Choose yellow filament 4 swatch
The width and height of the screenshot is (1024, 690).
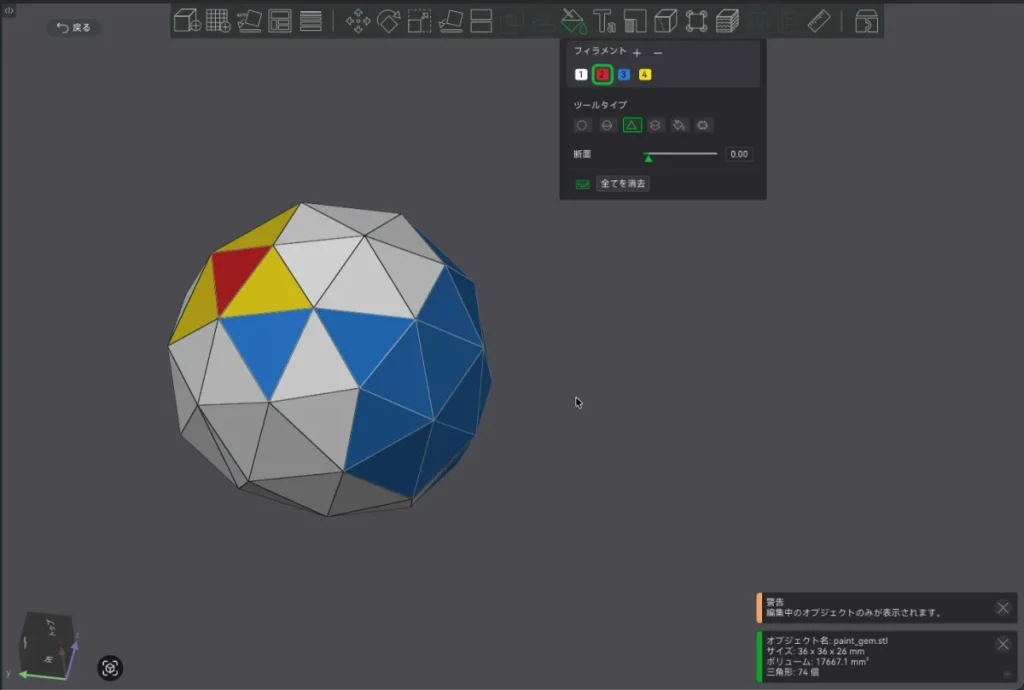[x=645, y=74]
